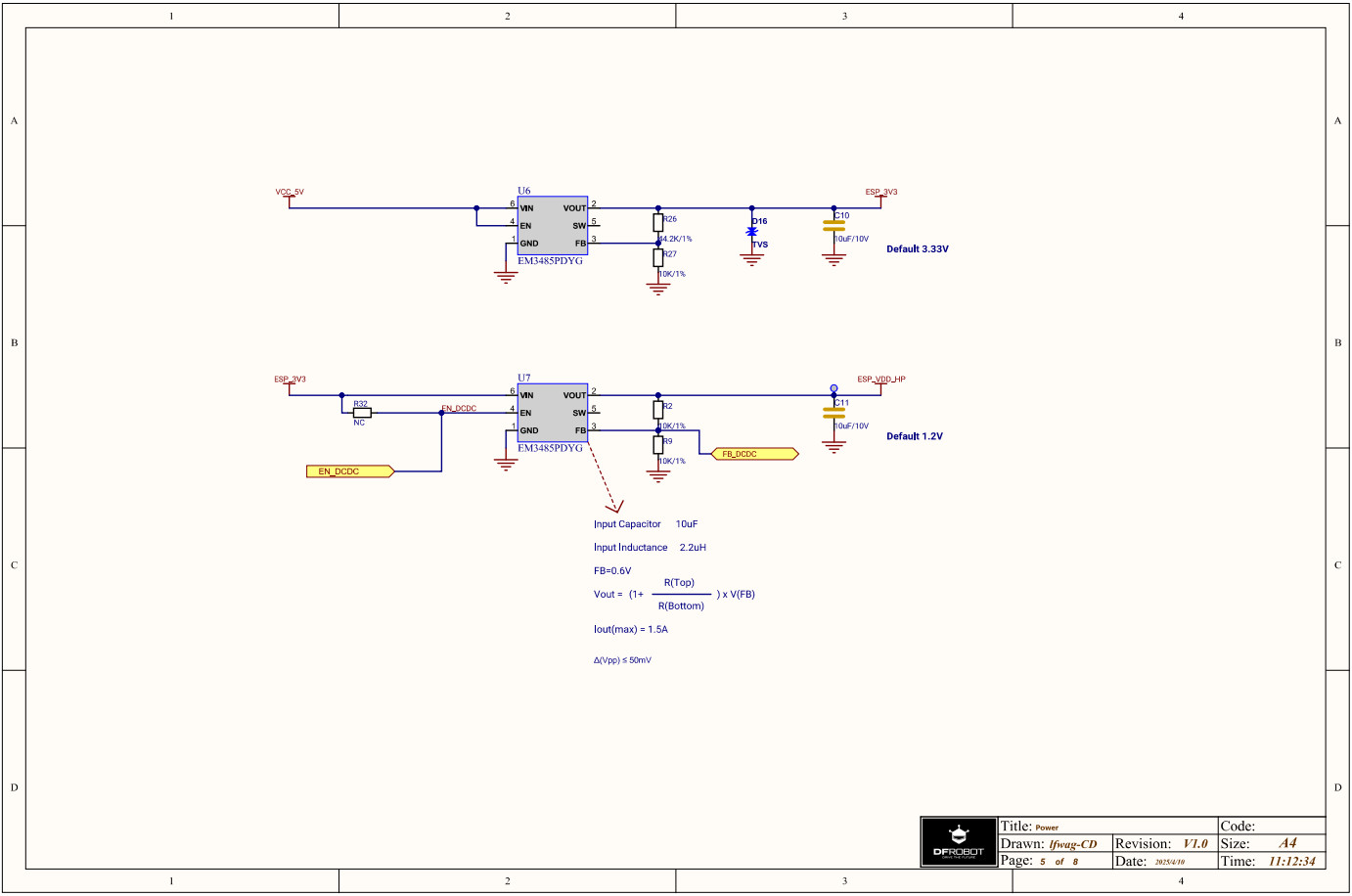
Task: Click U7 SW pin 5
Action: pyautogui.click(x=594, y=412)
